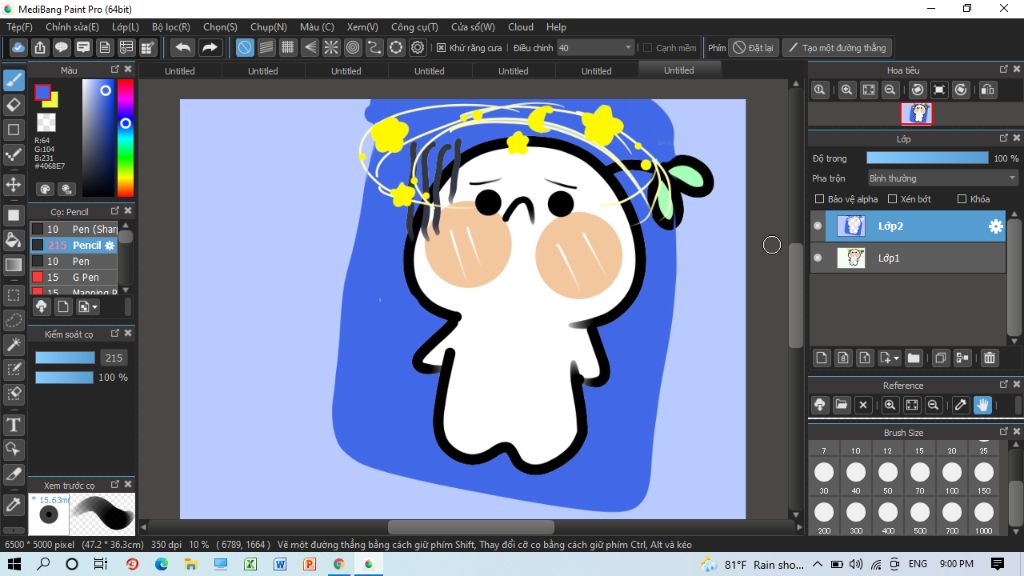Select the rectangular Selection tool
Screen dimensions: 1024x576
[14, 295]
